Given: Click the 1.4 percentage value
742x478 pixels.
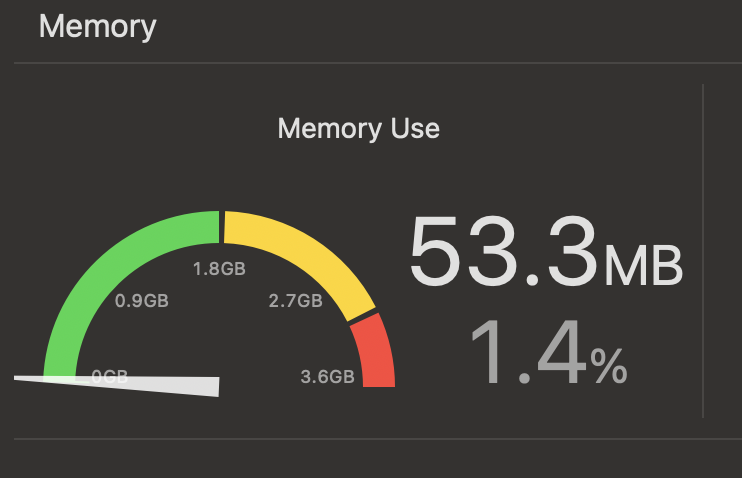Looking at the screenshot, I should point(529,352).
